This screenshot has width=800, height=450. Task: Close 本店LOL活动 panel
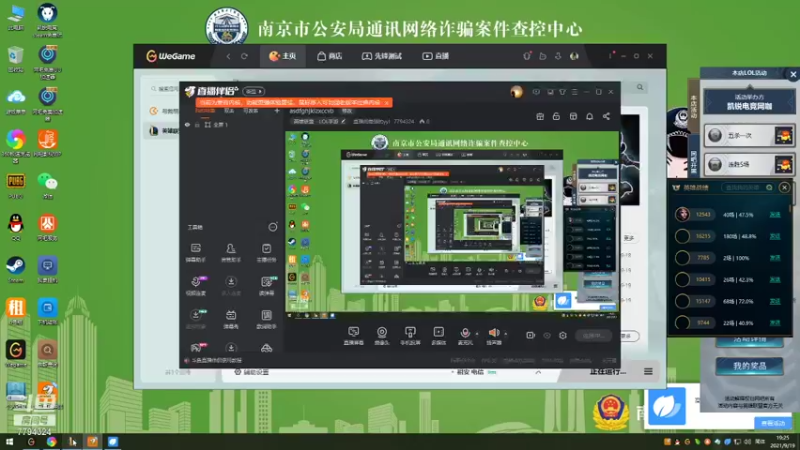[x=793, y=74]
